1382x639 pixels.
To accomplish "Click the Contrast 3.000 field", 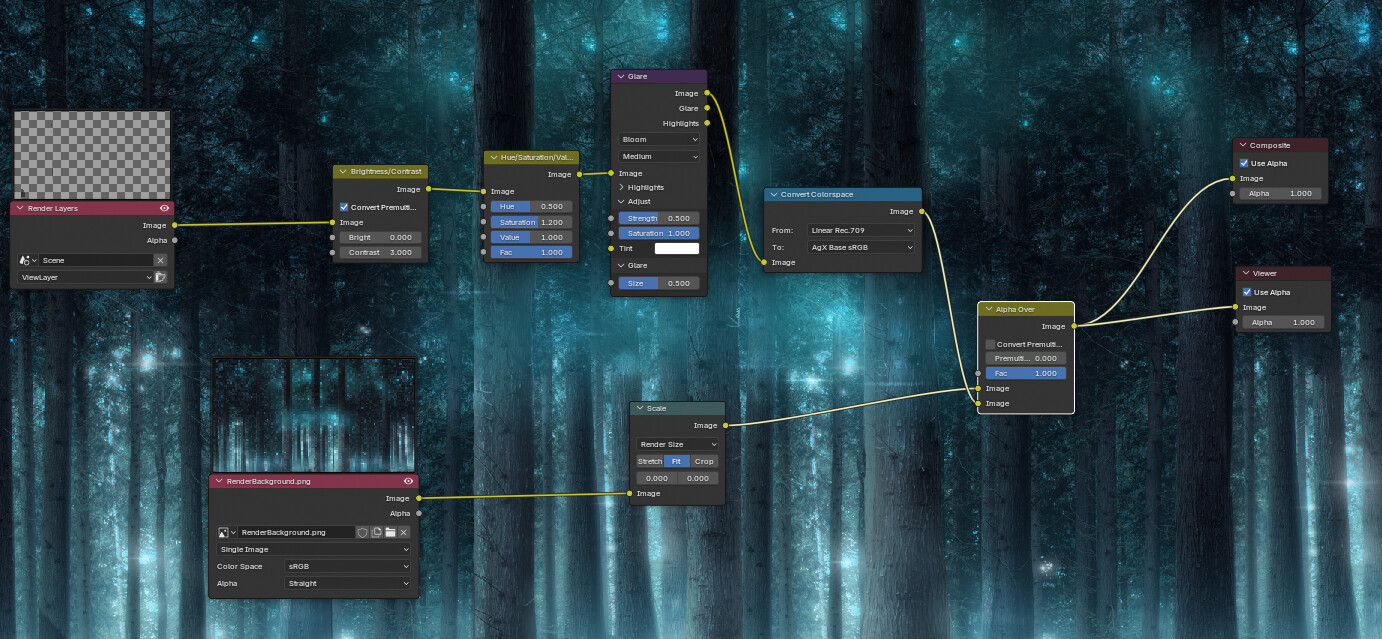I will (381, 252).
